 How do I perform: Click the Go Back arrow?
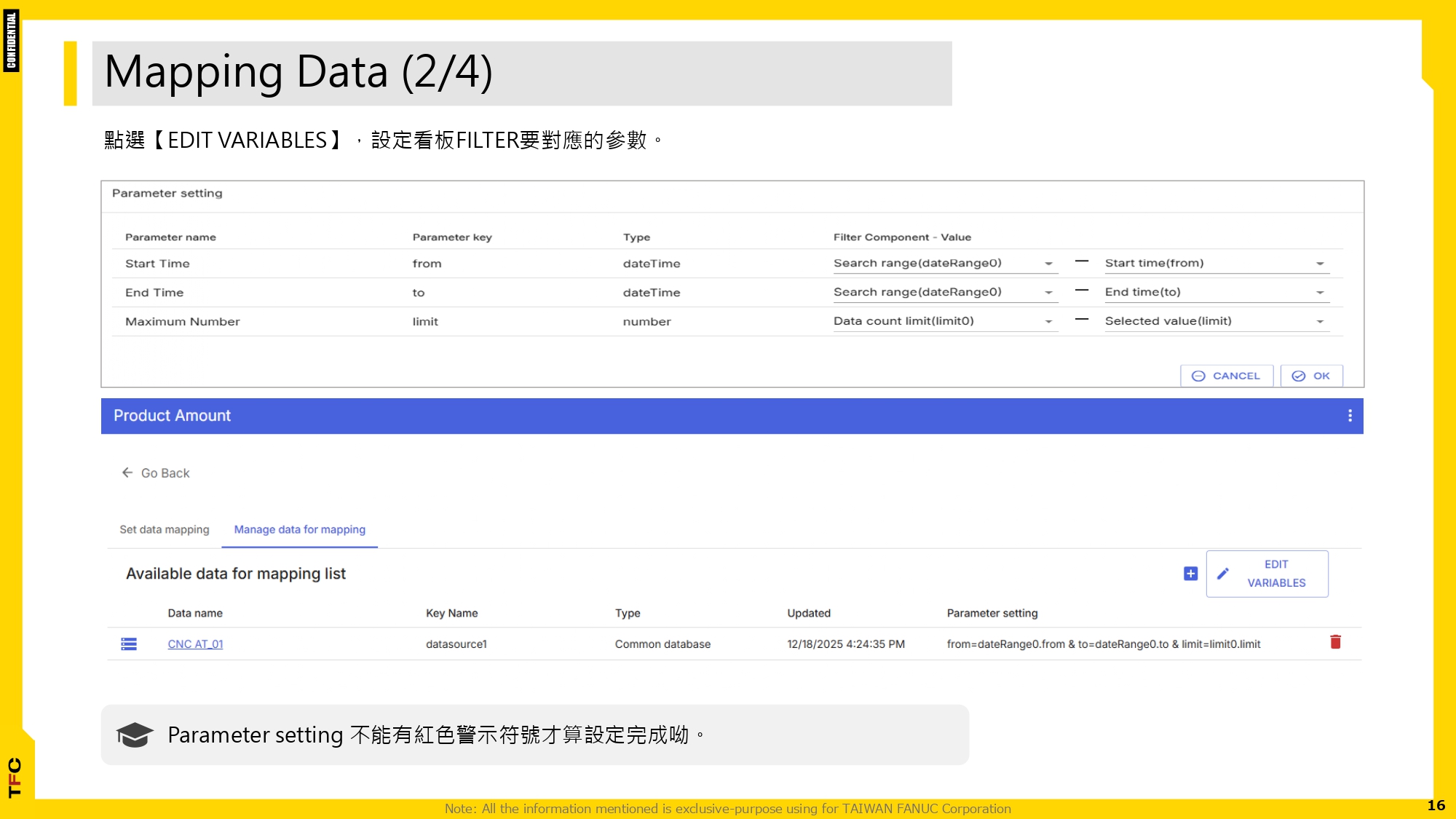(128, 472)
